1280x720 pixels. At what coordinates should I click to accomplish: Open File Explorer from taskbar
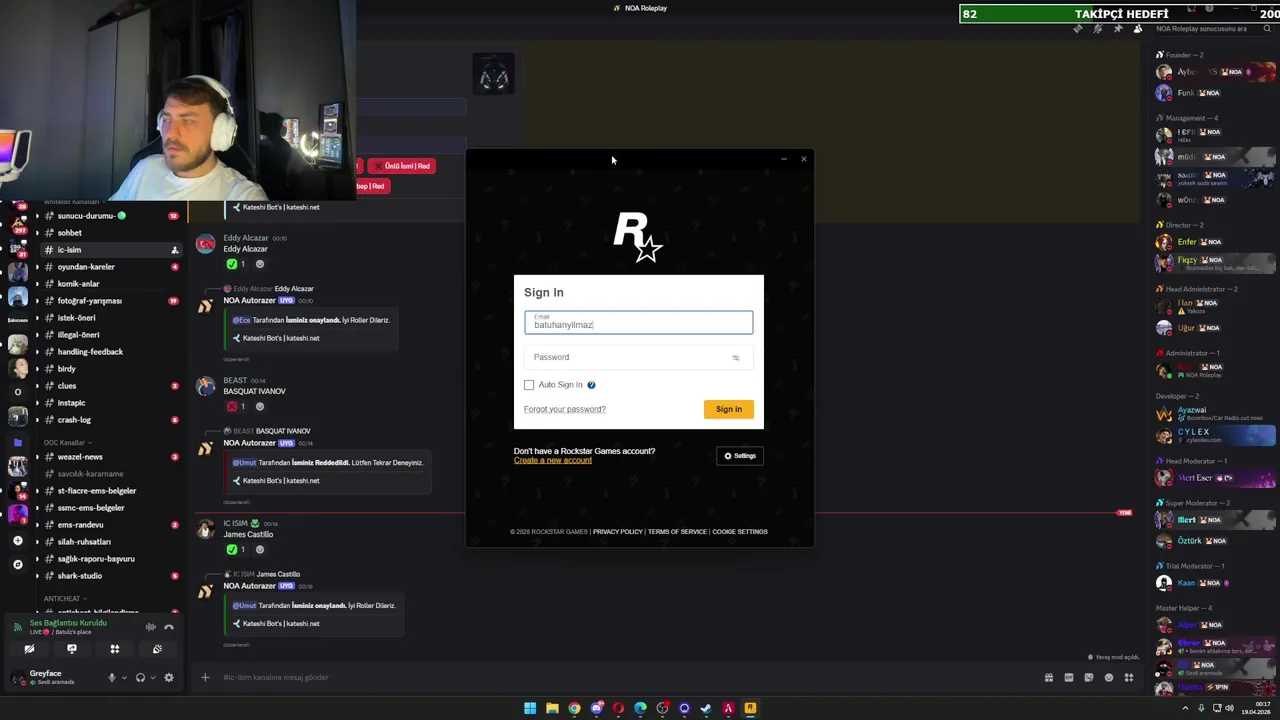552,709
